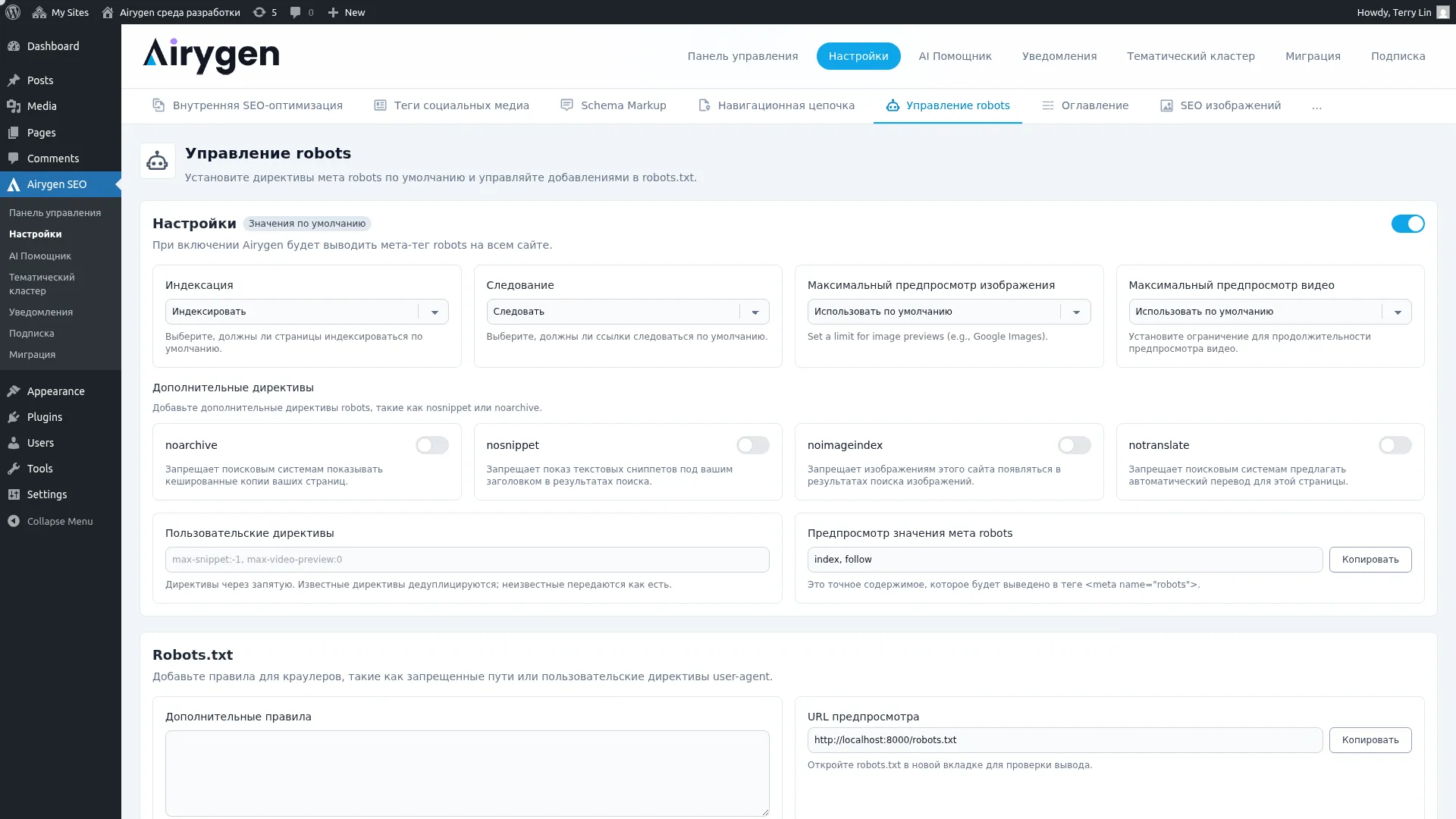Click the Schema Markup tab icon
1456x819 pixels.
566,105
